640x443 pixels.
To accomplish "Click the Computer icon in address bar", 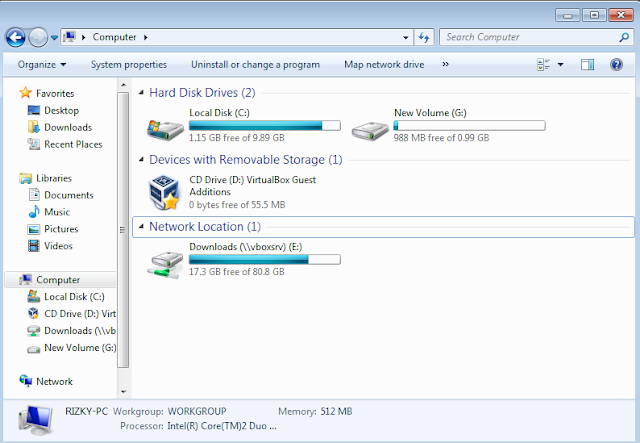I will point(70,37).
